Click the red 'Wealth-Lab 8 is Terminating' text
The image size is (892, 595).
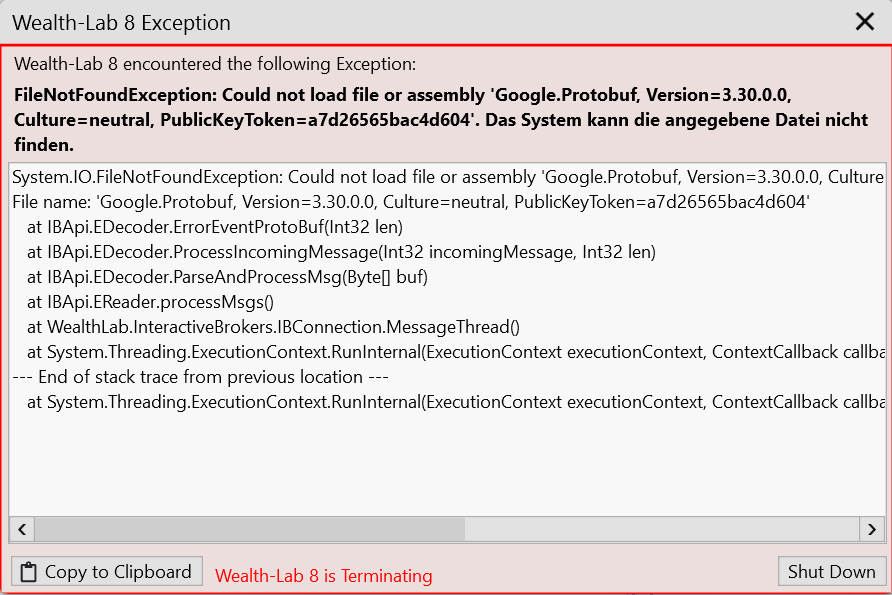(x=324, y=576)
